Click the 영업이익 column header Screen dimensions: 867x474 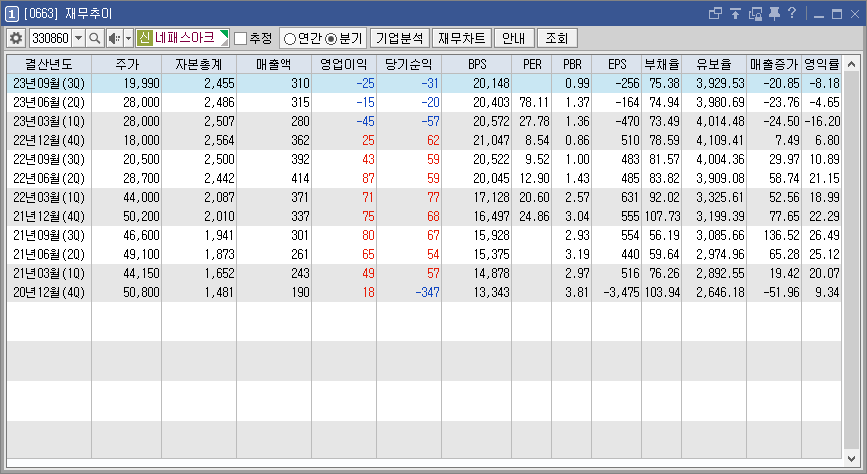point(344,64)
